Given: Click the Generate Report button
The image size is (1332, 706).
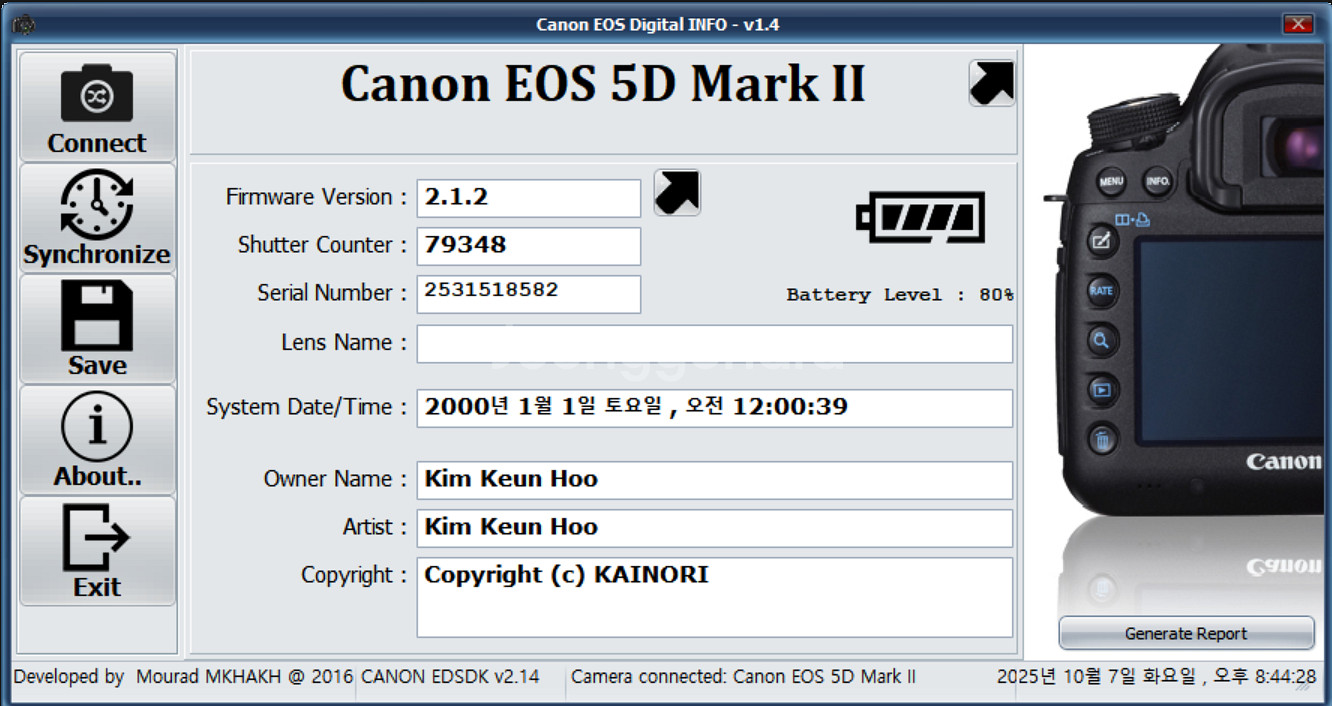Looking at the screenshot, I should (x=1186, y=633).
